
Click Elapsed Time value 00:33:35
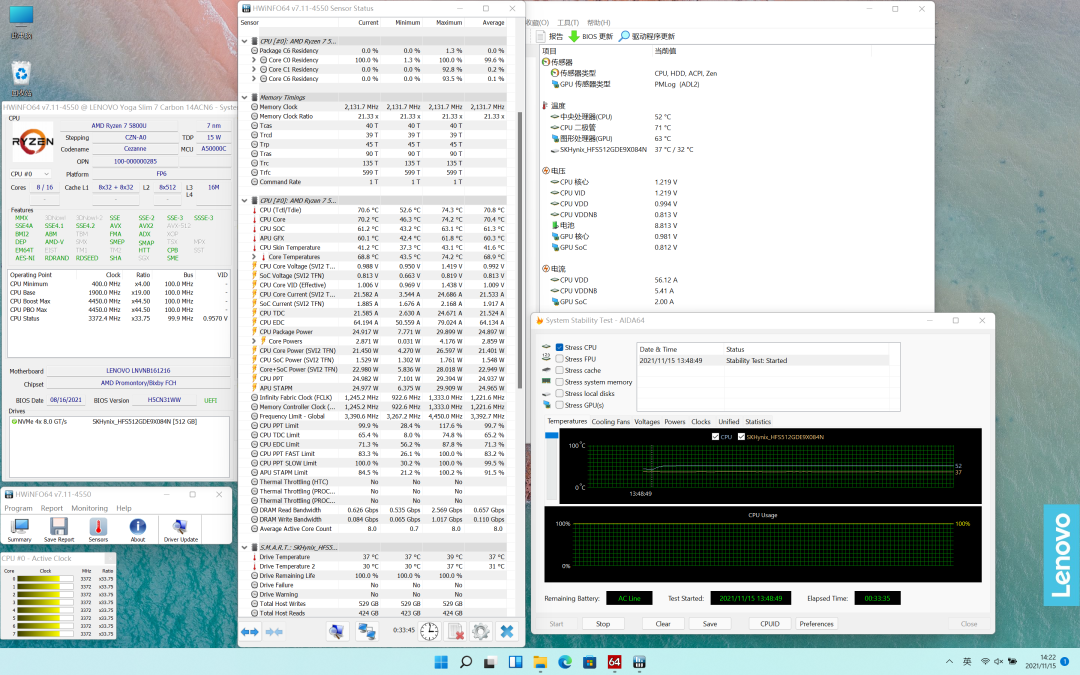(878, 598)
